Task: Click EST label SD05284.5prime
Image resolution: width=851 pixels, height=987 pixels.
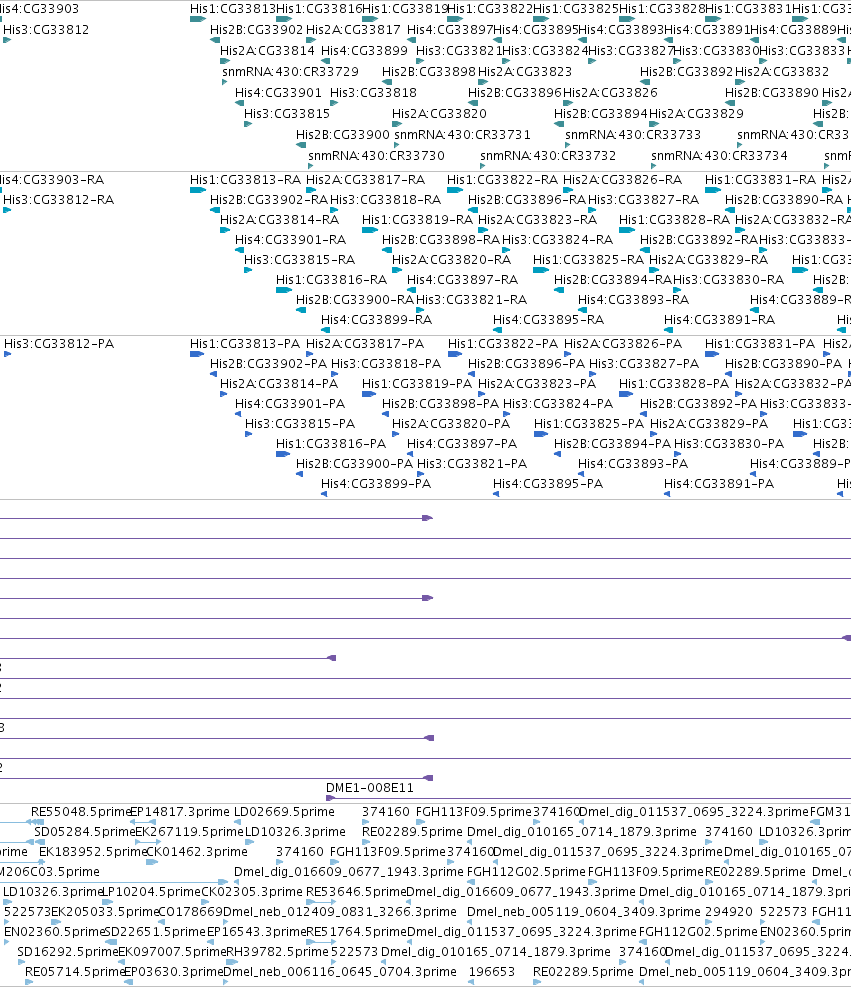Action: point(84,832)
